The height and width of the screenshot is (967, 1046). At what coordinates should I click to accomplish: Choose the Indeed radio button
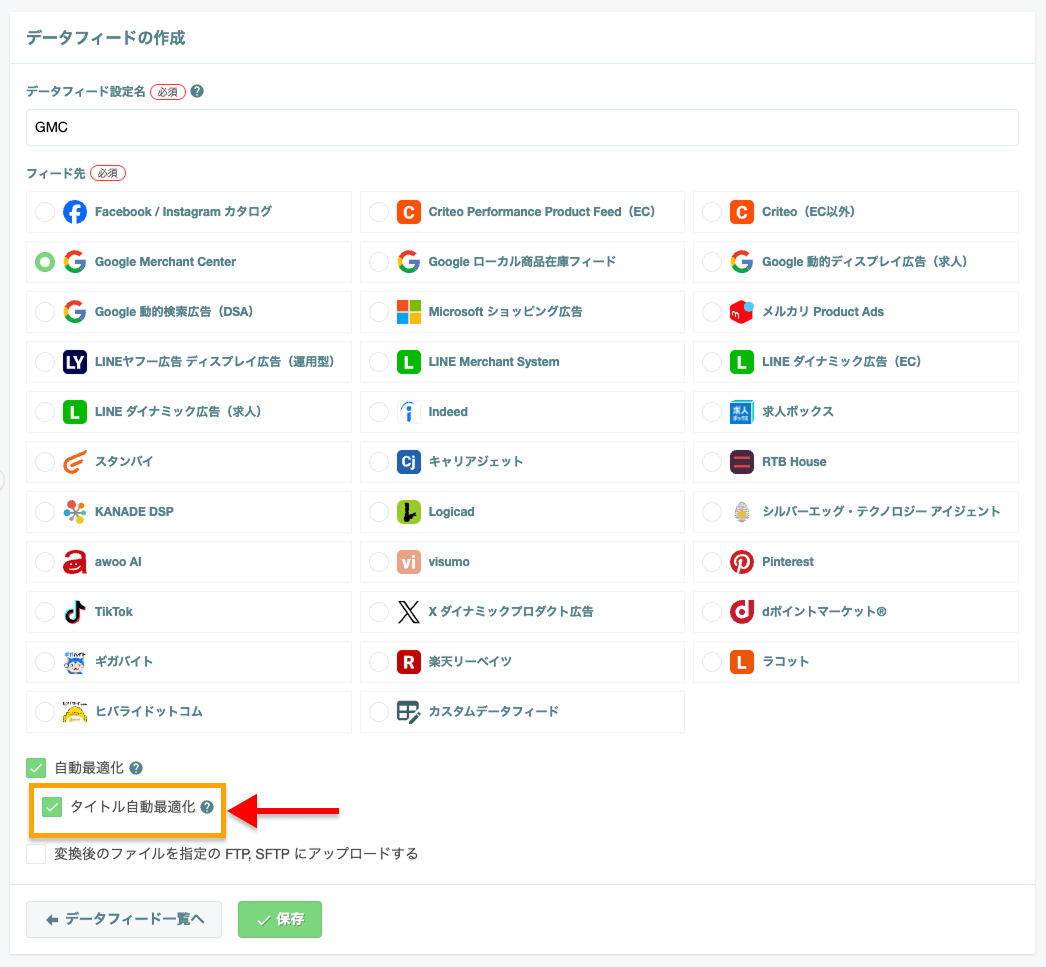pos(378,411)
